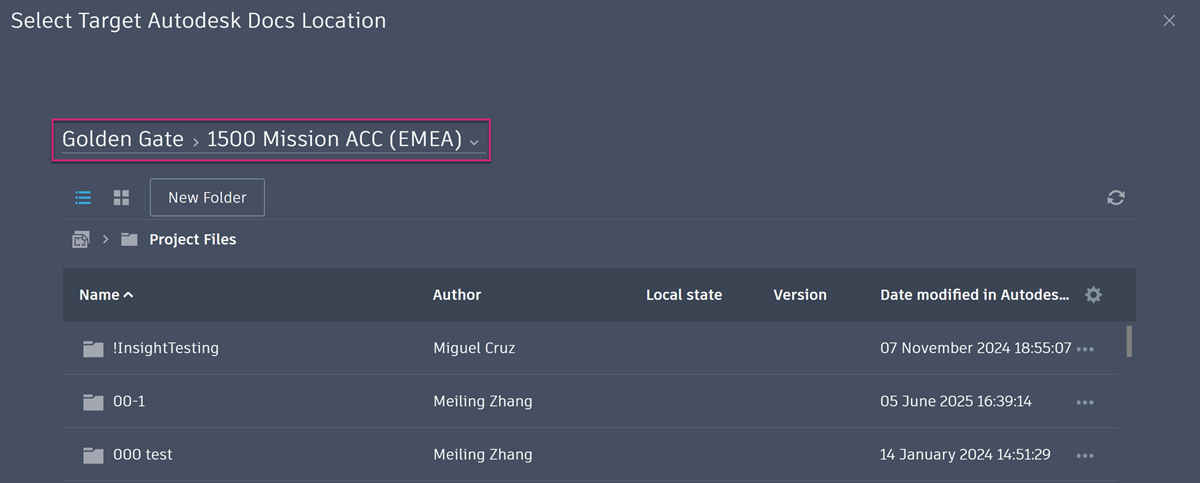Refresh the folder contents
Image resolution: width=1200 pixels, height=483 pixels.
[x=1116, y=198]
